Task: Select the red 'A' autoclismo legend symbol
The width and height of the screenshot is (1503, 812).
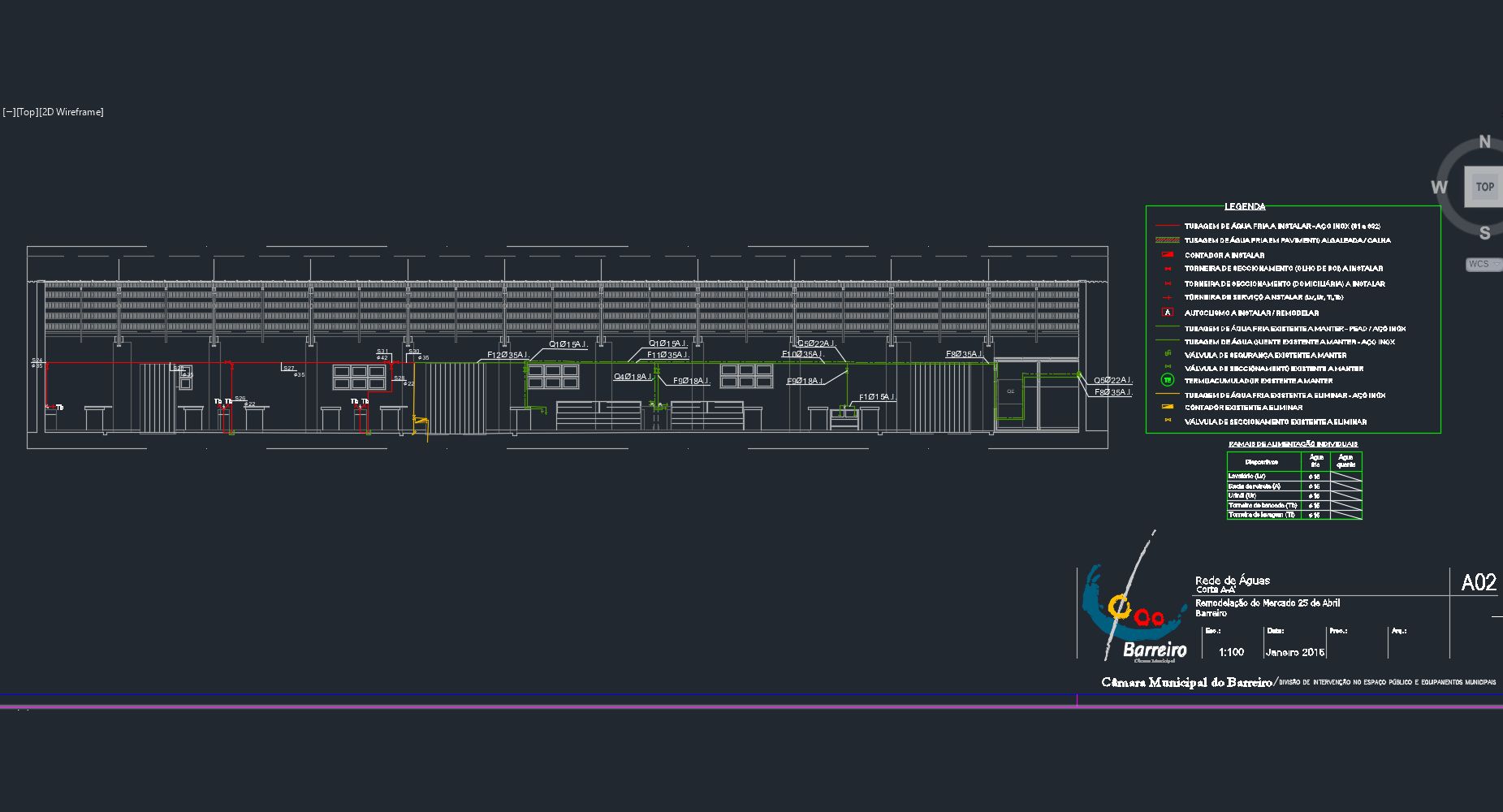Action: pos(1168,313)
